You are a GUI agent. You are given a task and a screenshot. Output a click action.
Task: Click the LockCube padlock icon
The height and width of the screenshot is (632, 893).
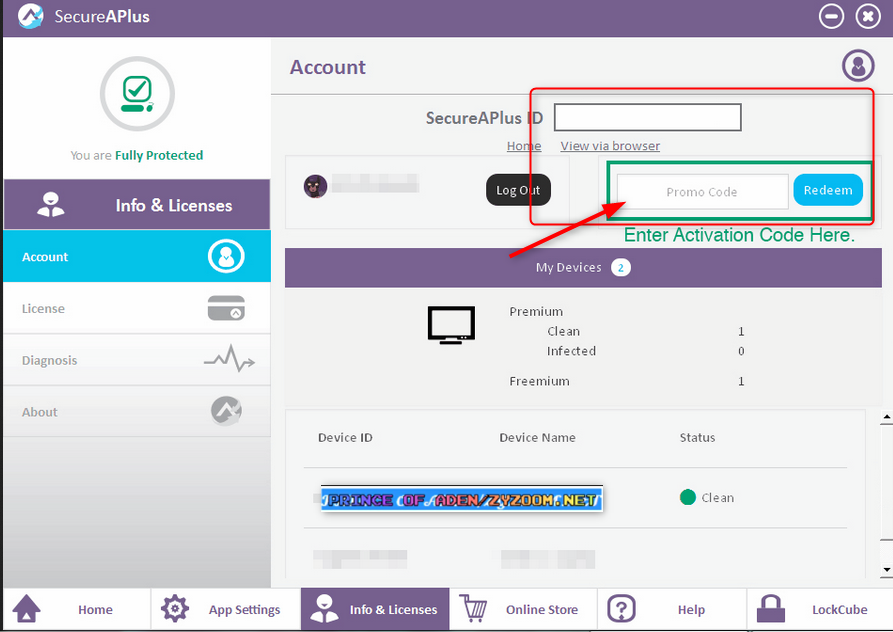770,609
